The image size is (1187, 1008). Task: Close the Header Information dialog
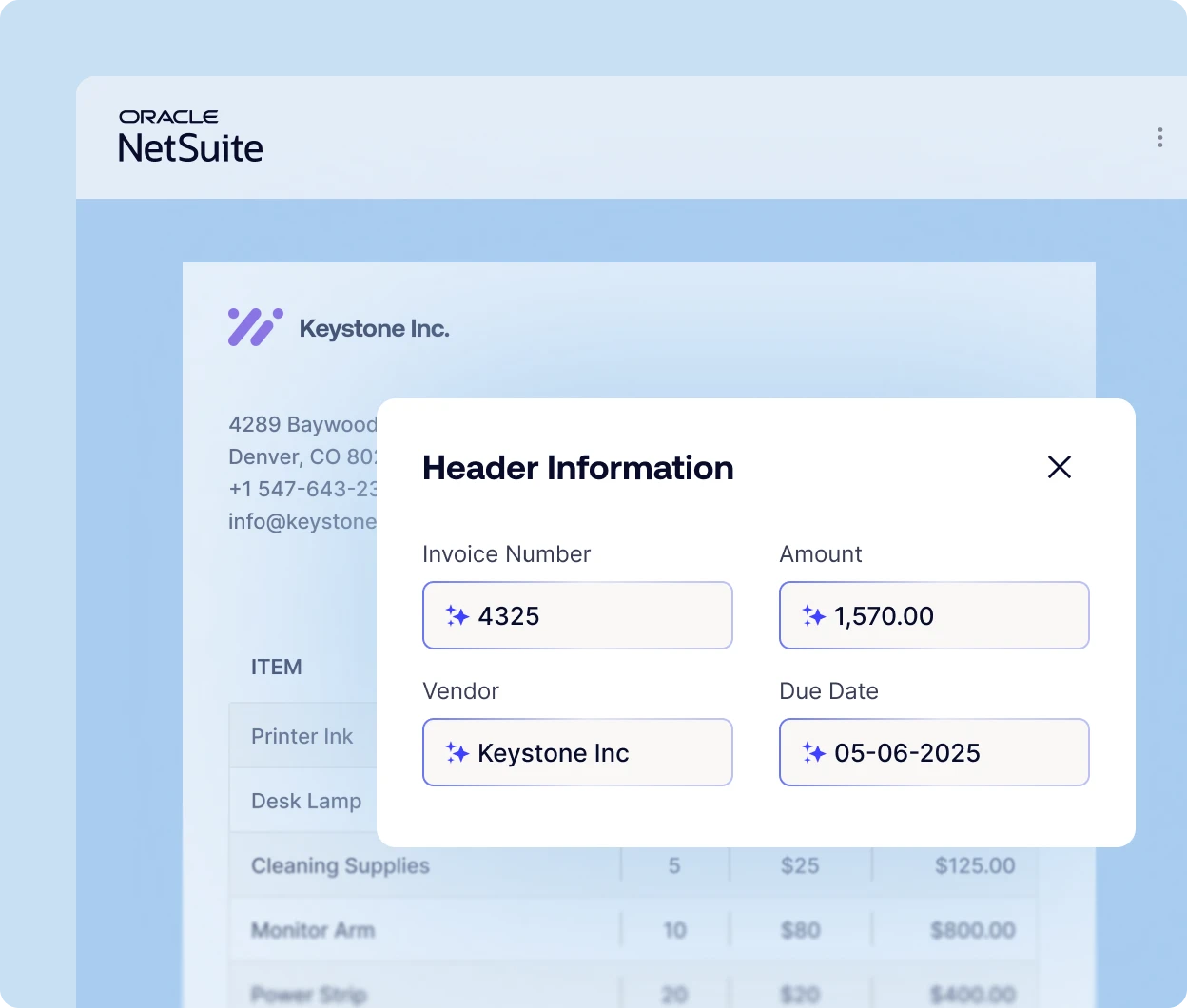(x=1059, y=467)
